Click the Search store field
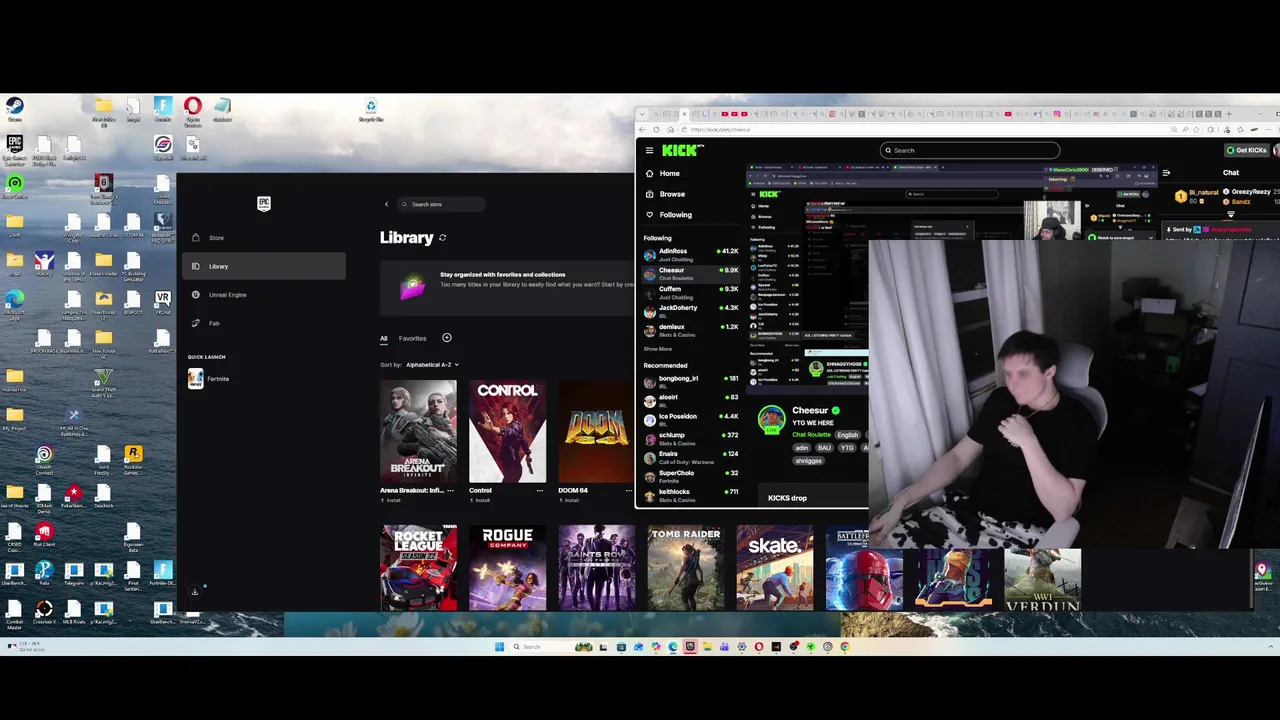 coord(441,204)
